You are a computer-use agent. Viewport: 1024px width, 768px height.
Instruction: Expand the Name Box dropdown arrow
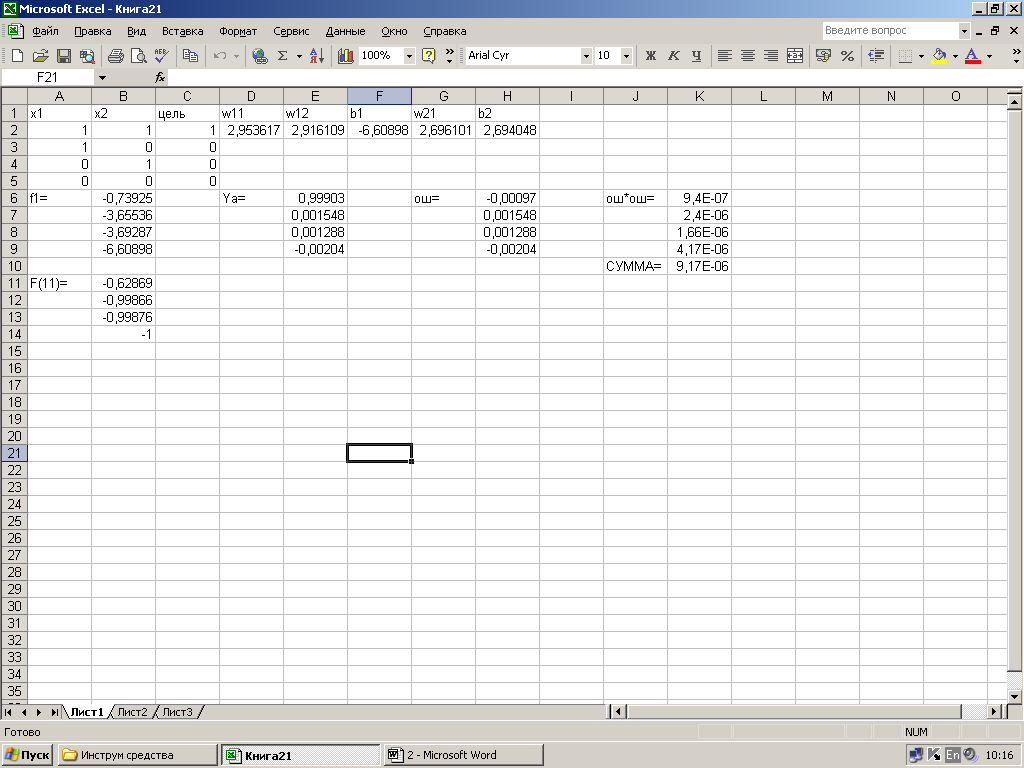coord(102,78)
